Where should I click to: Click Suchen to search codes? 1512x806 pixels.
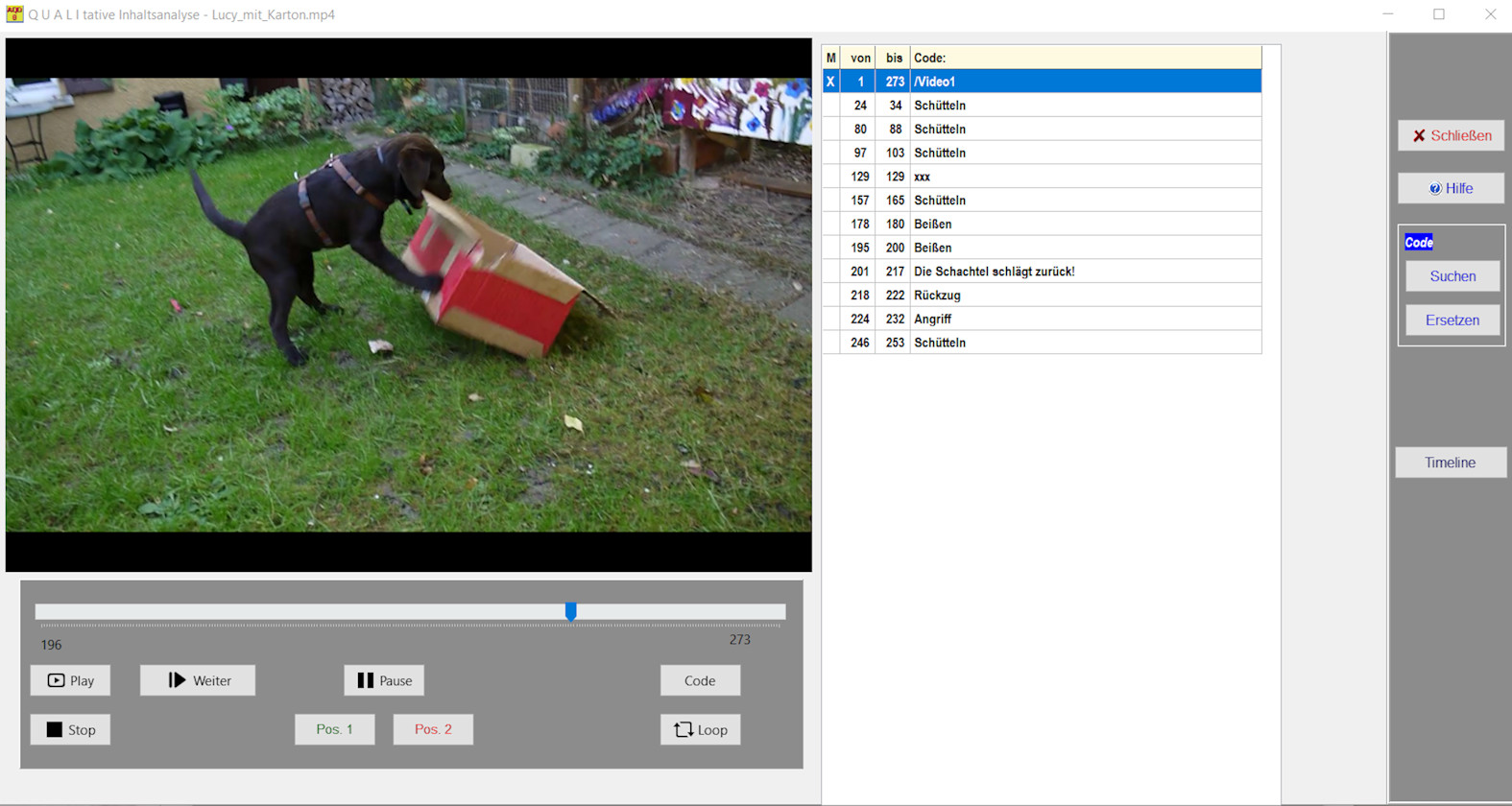1452,276
